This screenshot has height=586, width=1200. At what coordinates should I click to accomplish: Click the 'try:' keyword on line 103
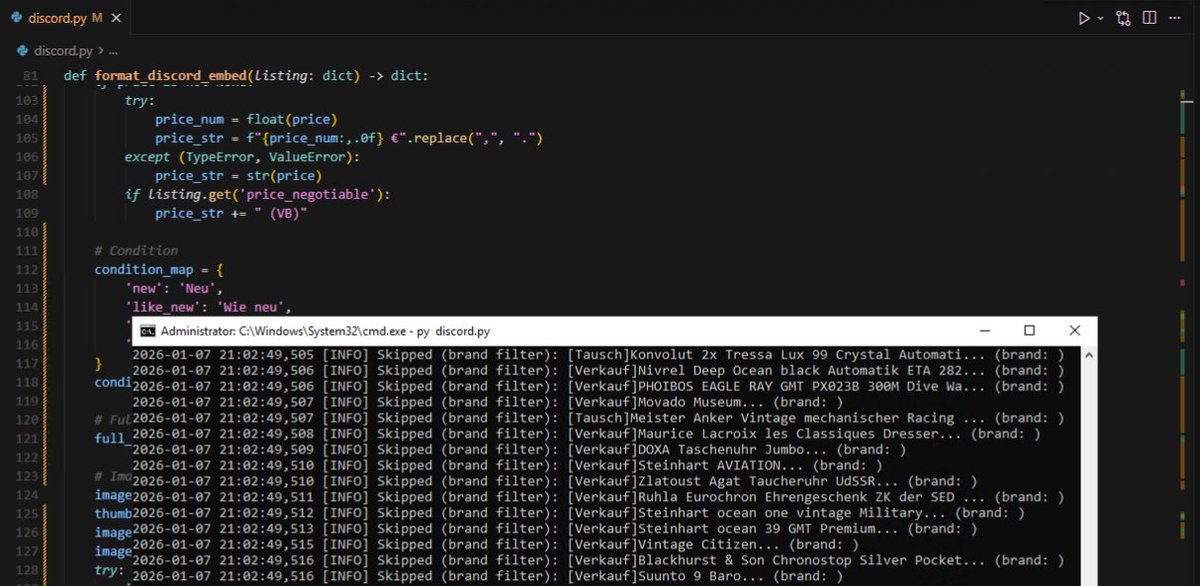click(139, 100)
